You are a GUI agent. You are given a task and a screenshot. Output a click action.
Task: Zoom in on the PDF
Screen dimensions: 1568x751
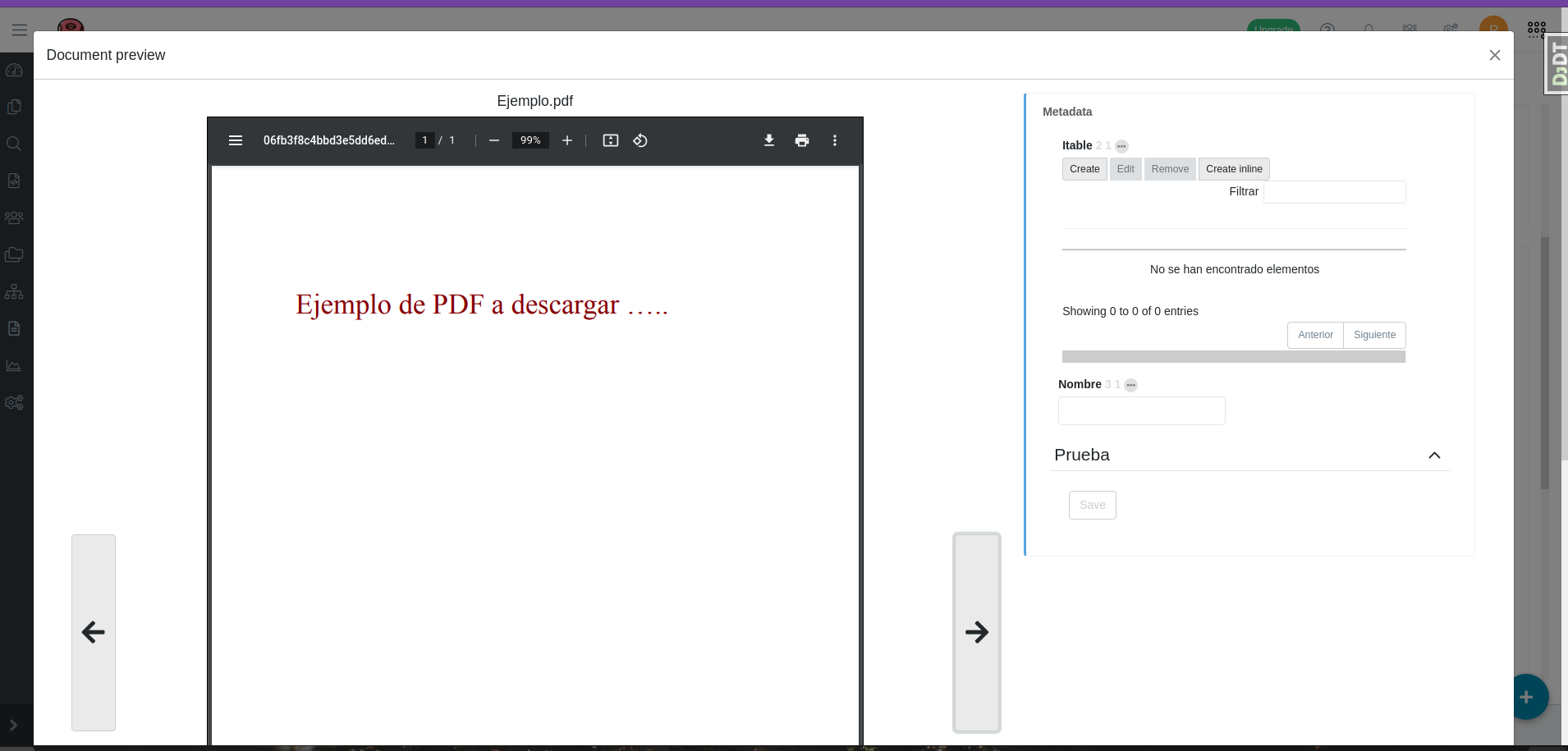(566, 140)
